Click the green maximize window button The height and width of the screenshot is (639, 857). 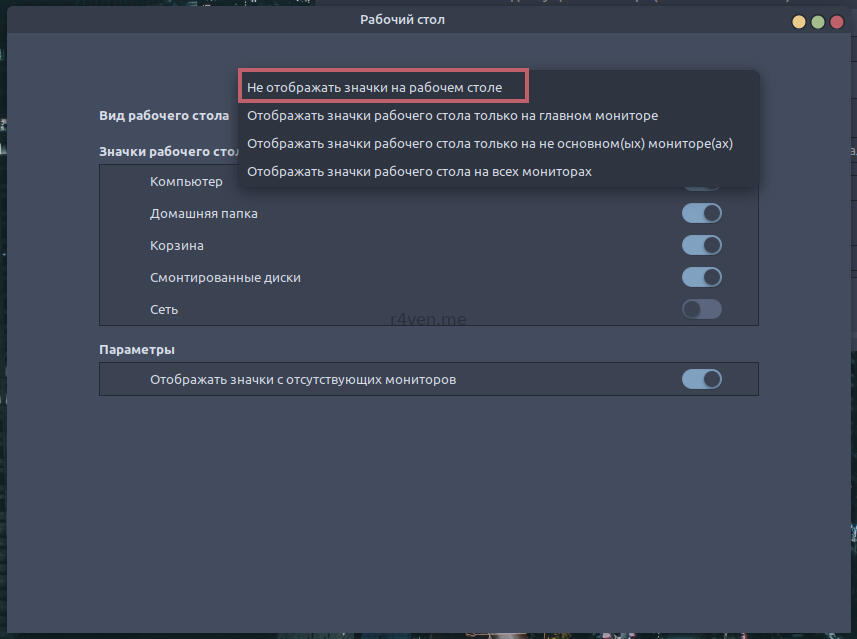[818, 21]
